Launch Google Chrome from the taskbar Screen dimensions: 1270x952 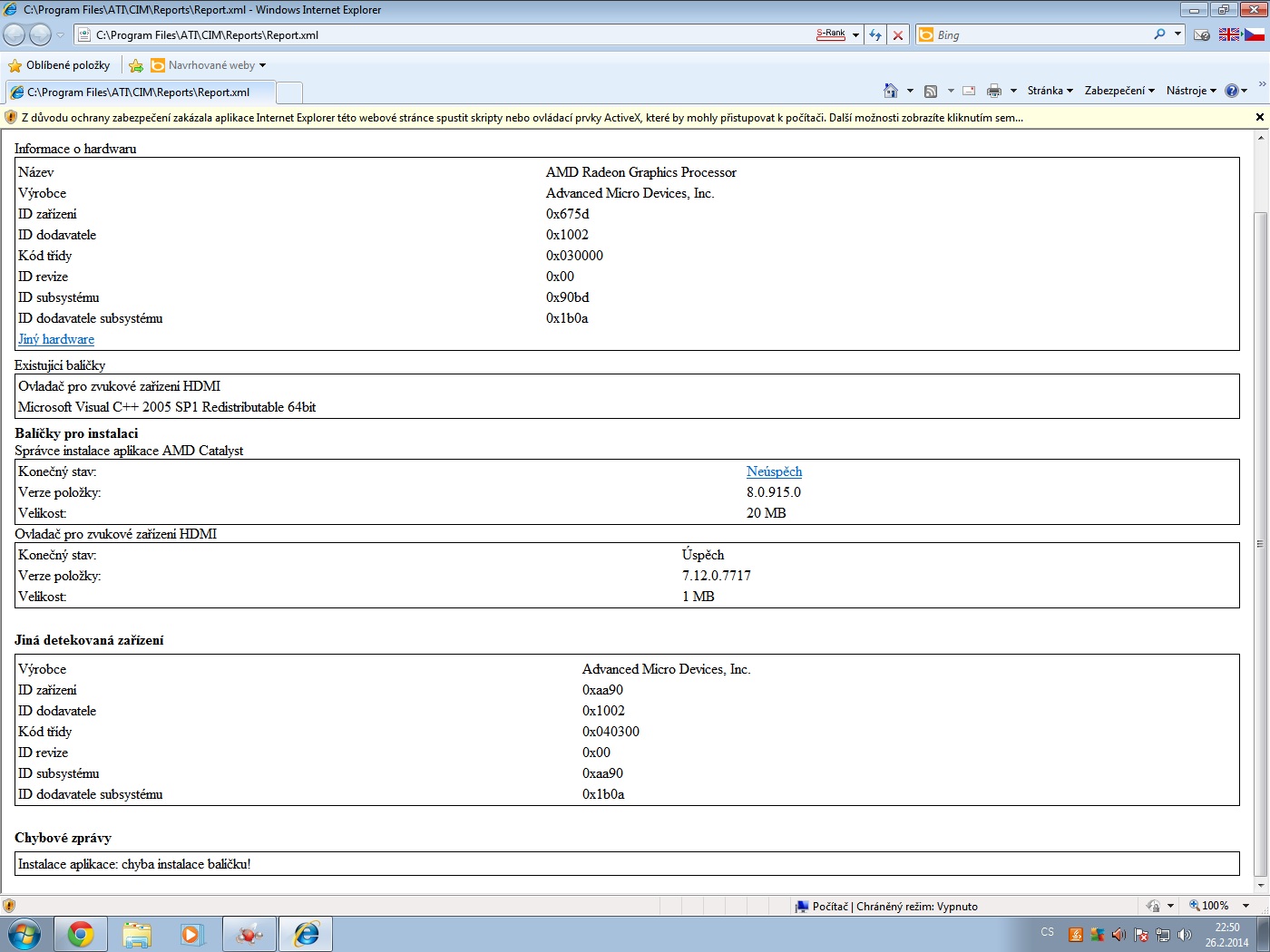(81, 934)
